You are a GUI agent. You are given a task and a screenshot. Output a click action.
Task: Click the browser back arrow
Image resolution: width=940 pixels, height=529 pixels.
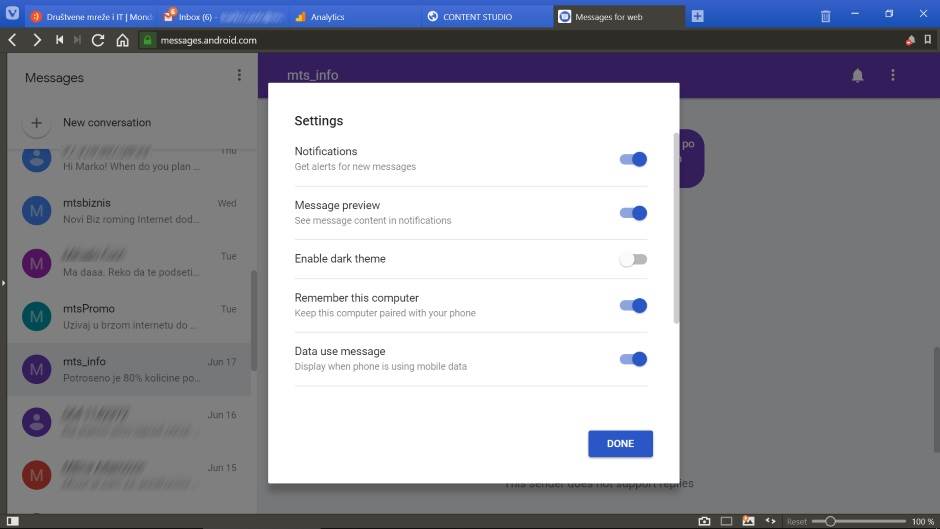click(x=12, y=40)
